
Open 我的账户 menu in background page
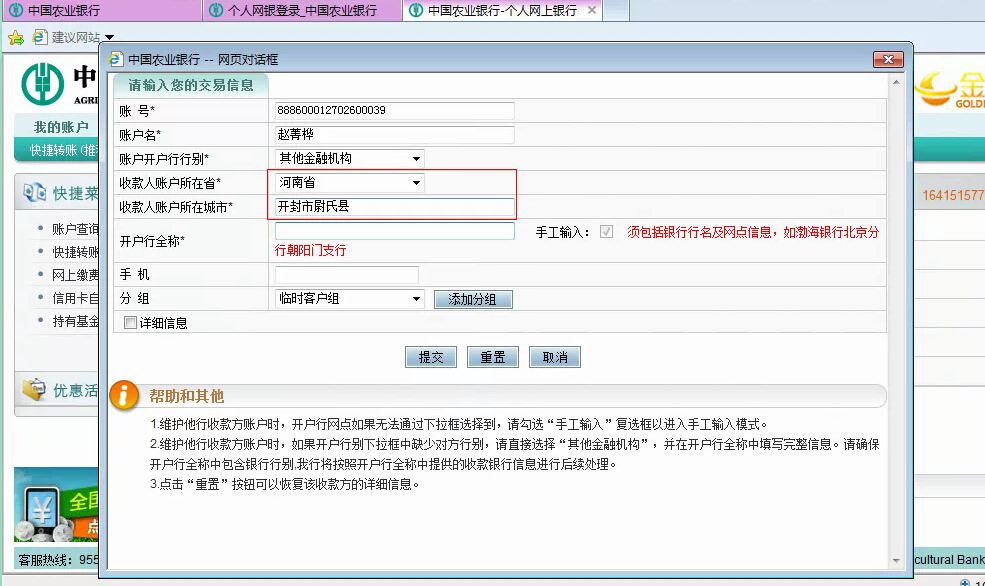point(61,127)
